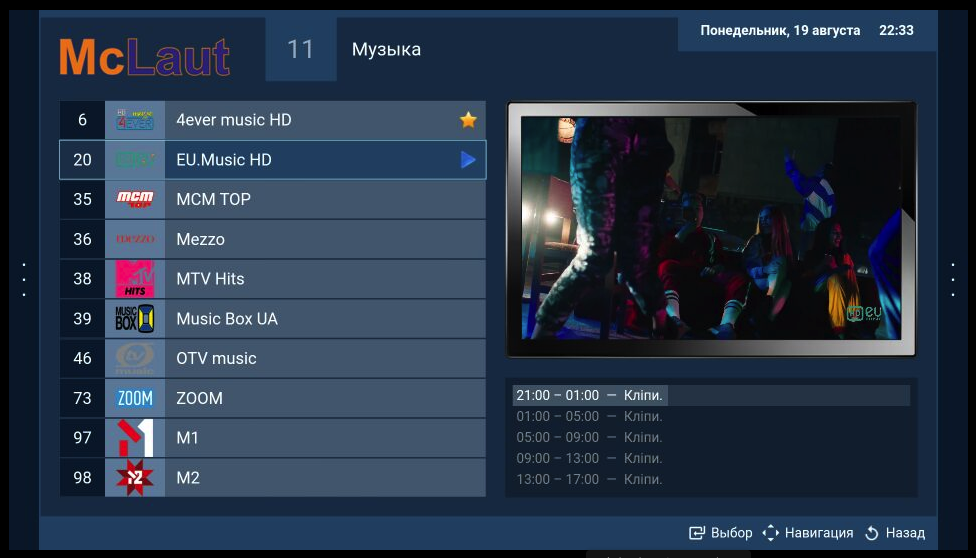The image size is (976, 558).
Task: Click the Music Box UA logo
Action: pos(134,318)
